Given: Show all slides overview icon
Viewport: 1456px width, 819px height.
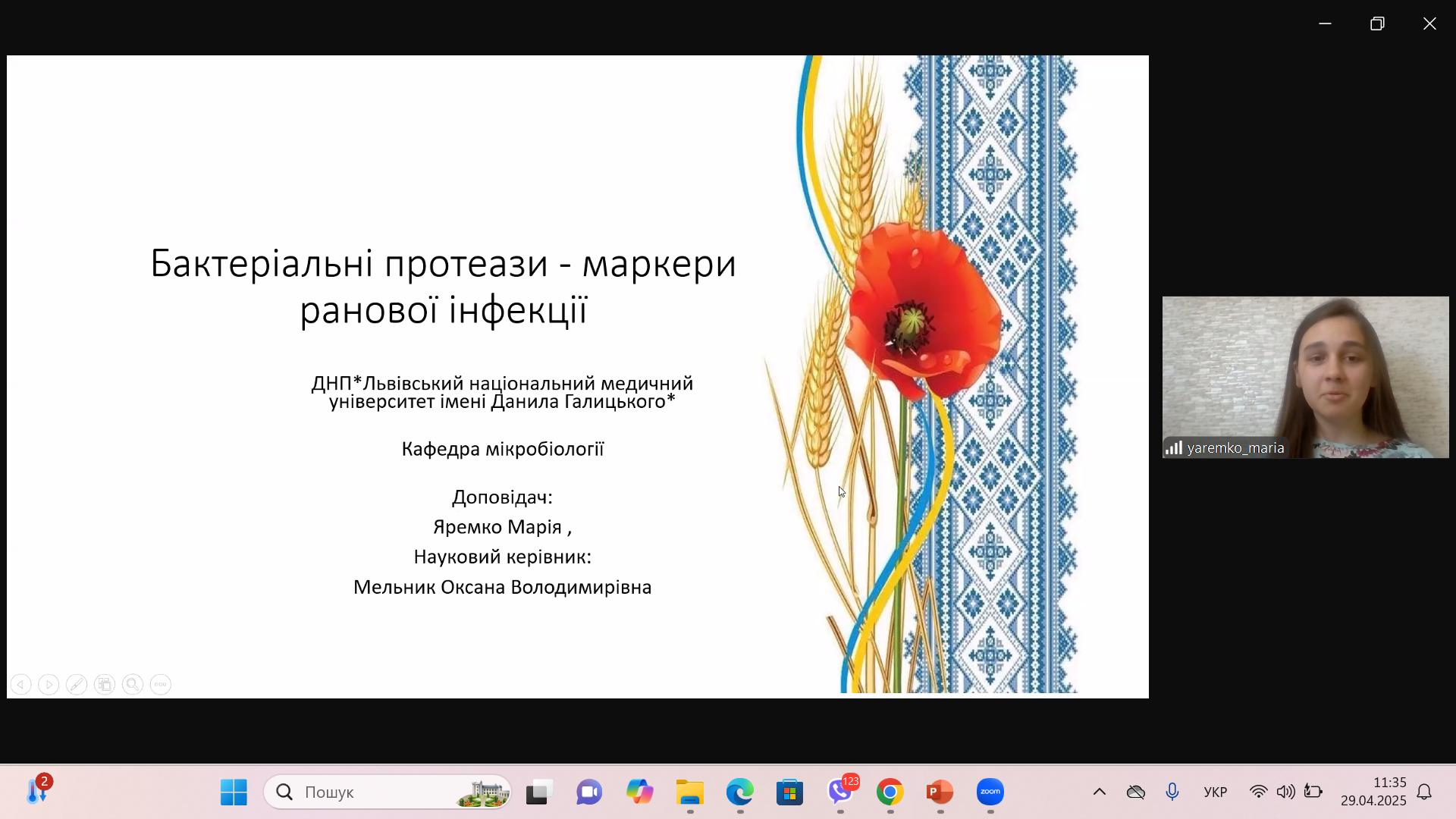Looking at the screenshot, I should [105, 685].
